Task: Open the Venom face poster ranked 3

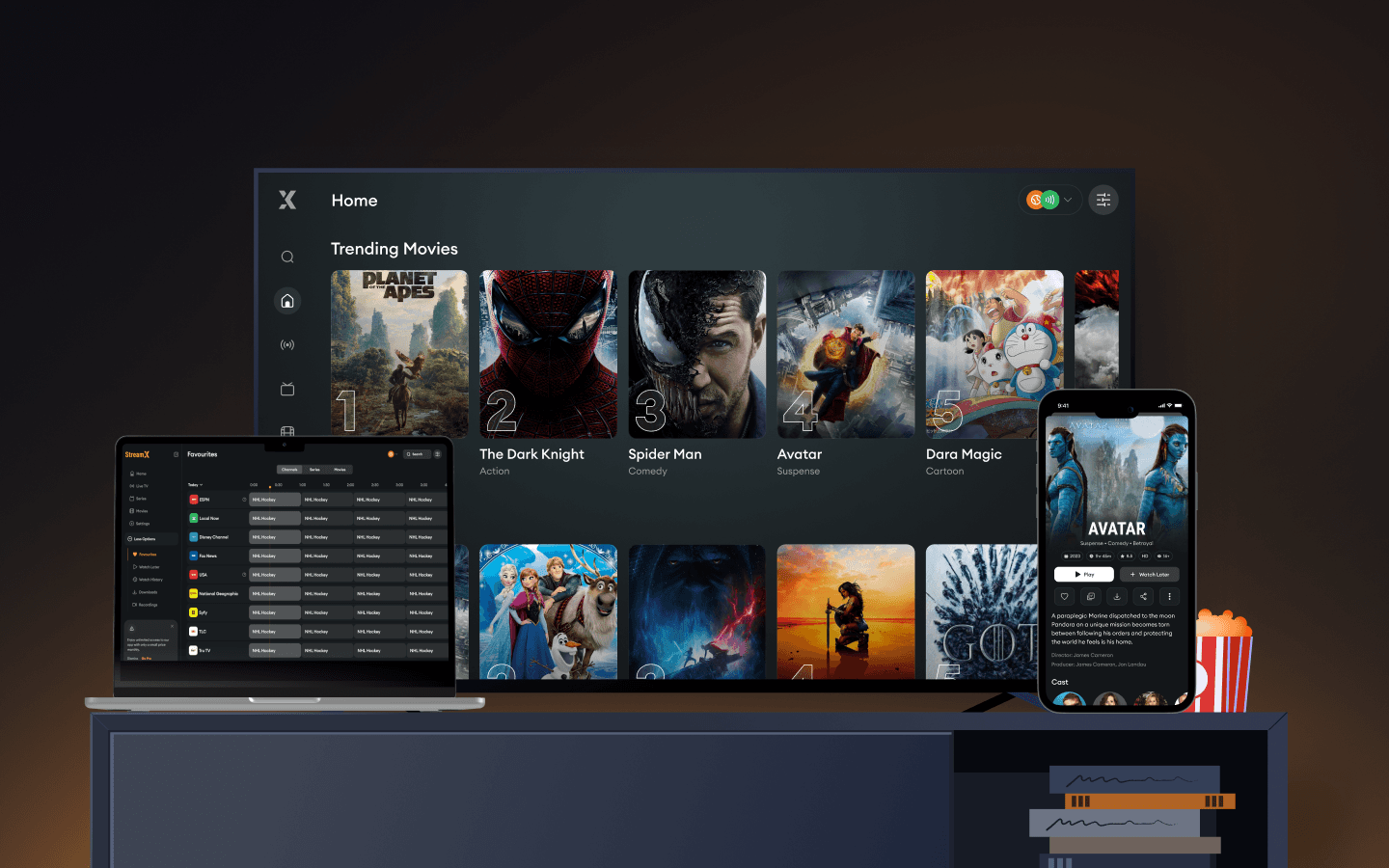Action: point(696,354)
